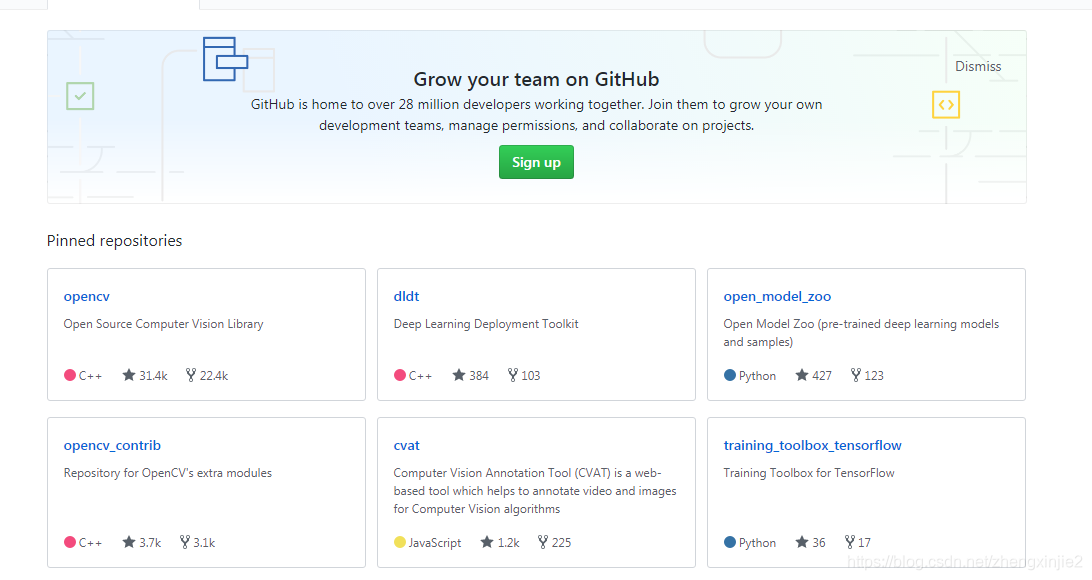Click the 384 stars count on dldt
The width and height of the screenshot is (1092, 580).
[x=479, y=376]
